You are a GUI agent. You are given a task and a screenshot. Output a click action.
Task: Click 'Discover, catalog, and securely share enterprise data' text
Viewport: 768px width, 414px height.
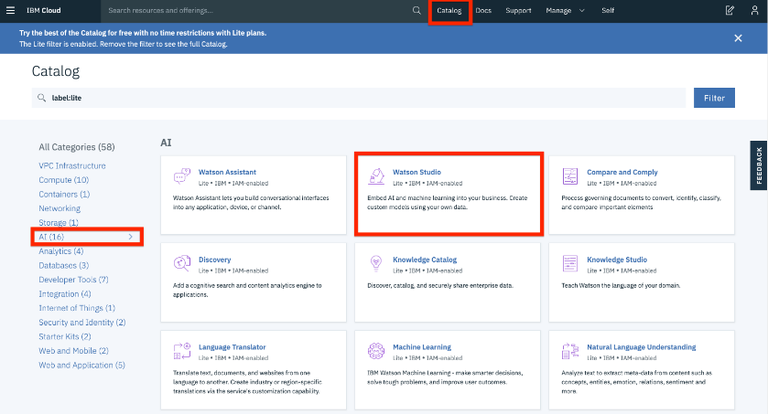(x=440, y=285)
